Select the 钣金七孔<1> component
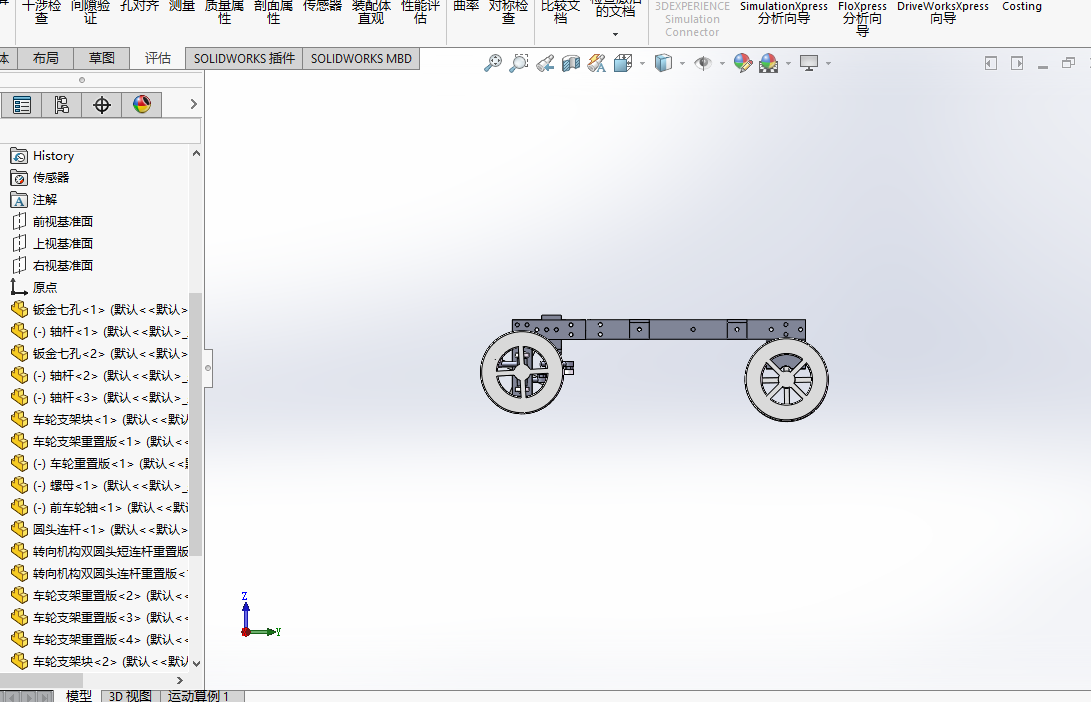The image size is (1091, 702). click(99, 310)
